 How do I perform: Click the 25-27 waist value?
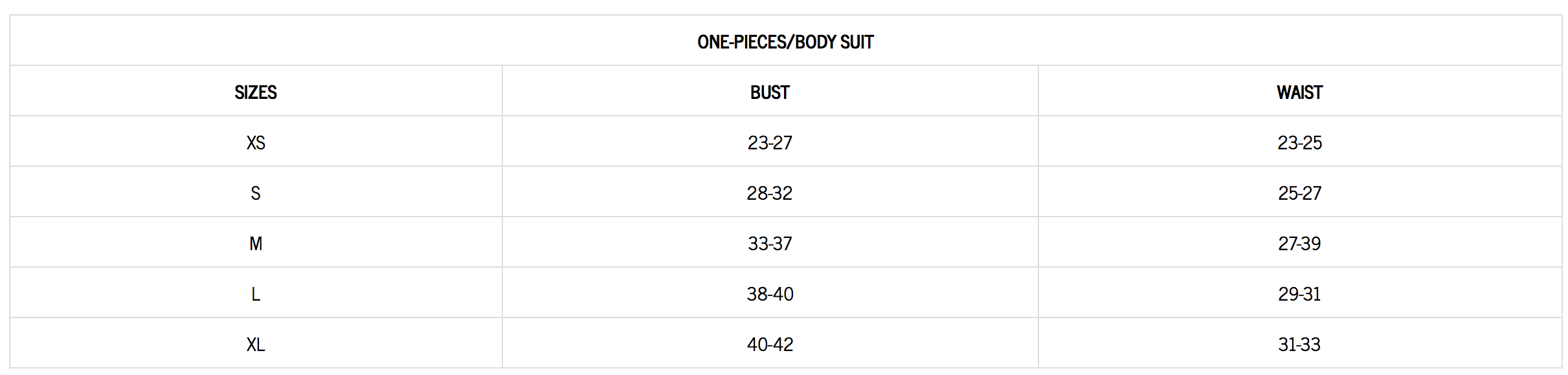(1299, 193)
